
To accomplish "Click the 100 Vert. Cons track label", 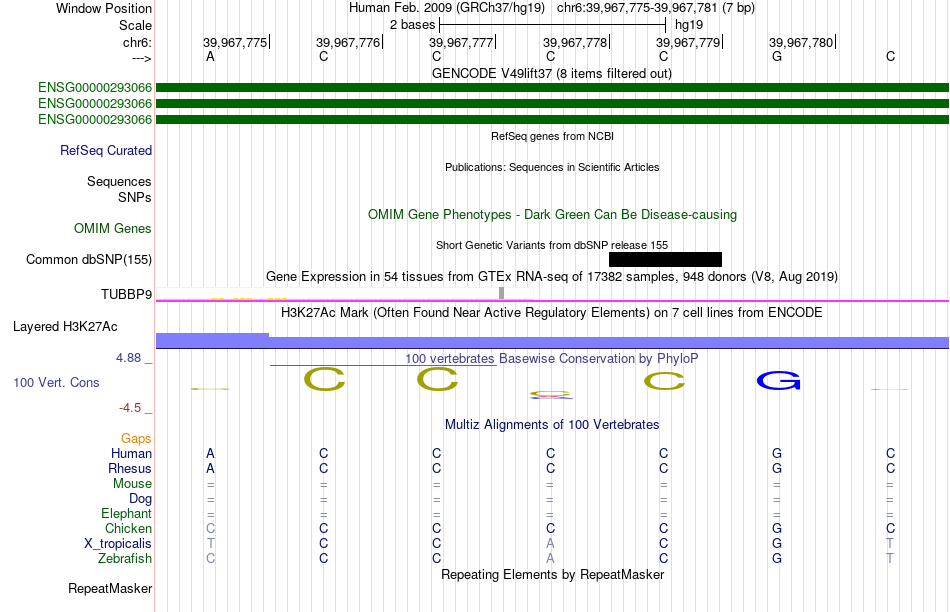I will [56, 382].
